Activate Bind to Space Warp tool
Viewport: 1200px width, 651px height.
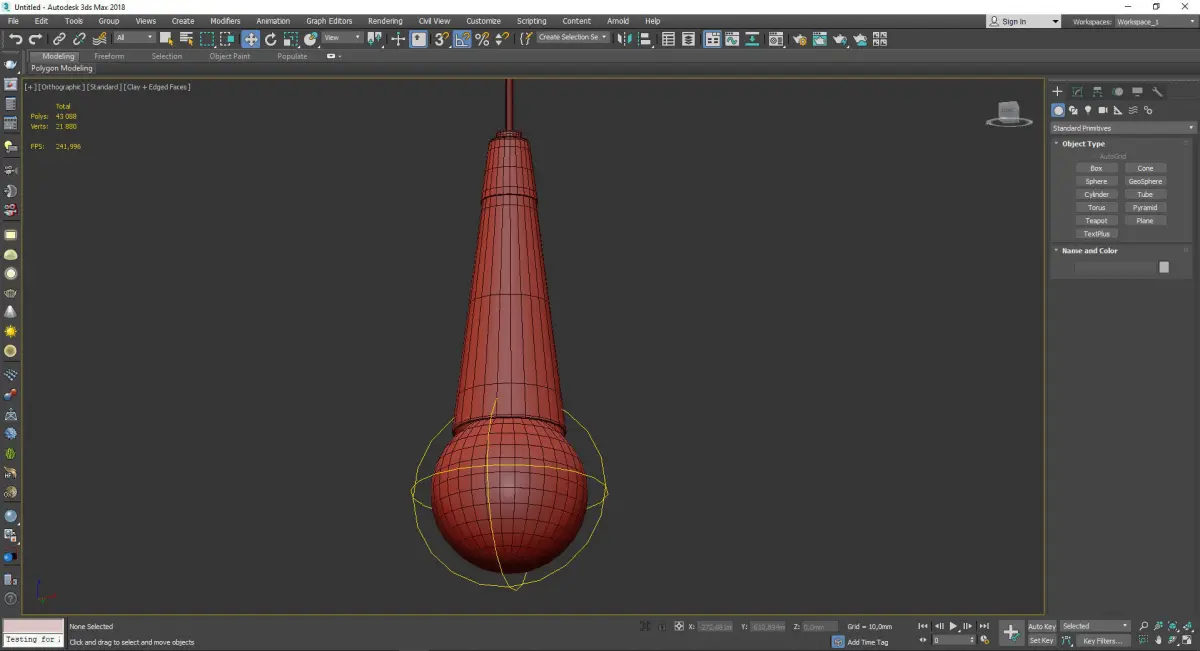(99, 39)
